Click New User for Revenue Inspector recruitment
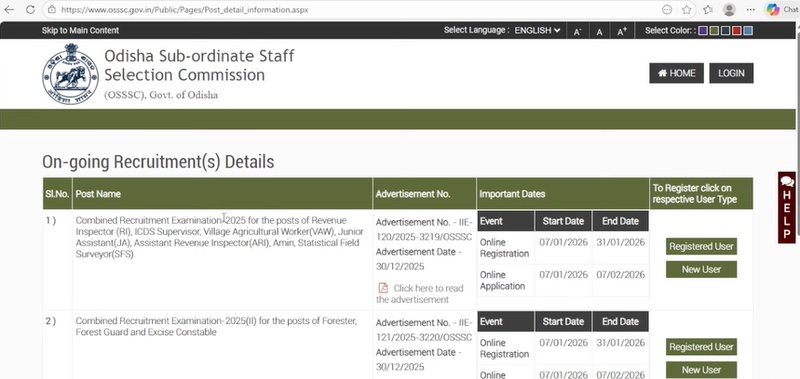 pos(701,269)
